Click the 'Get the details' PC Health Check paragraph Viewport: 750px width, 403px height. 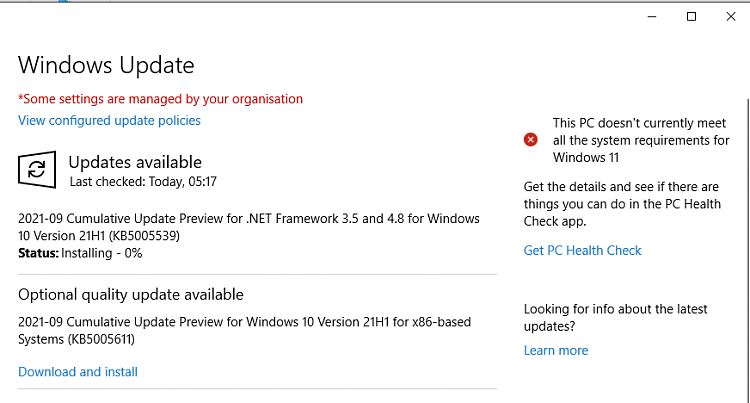622,204
